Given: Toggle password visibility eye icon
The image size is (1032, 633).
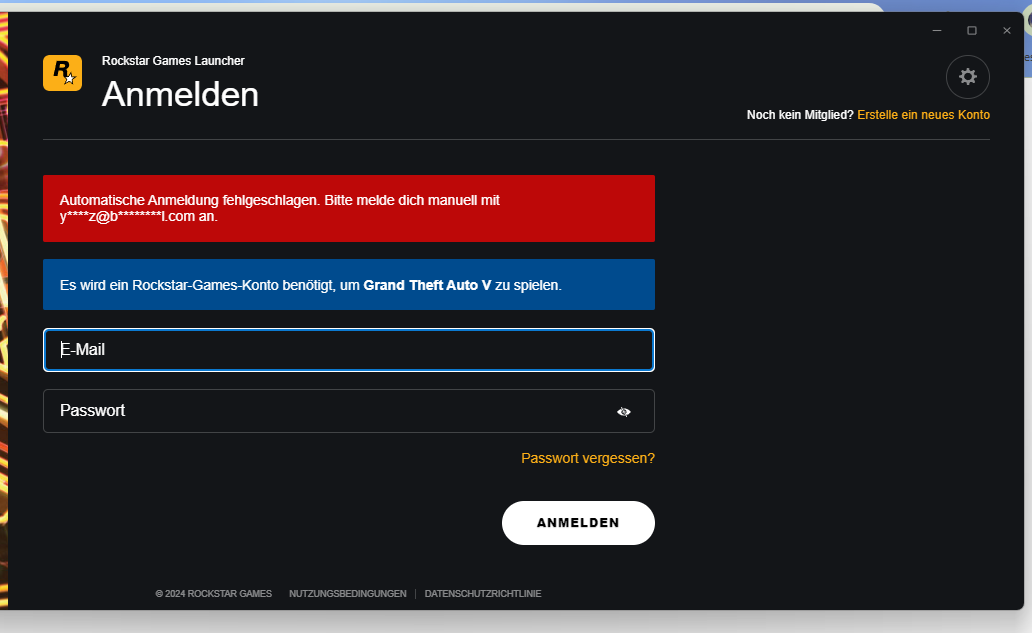Looking at the screenshot, I should pos(623,412).
